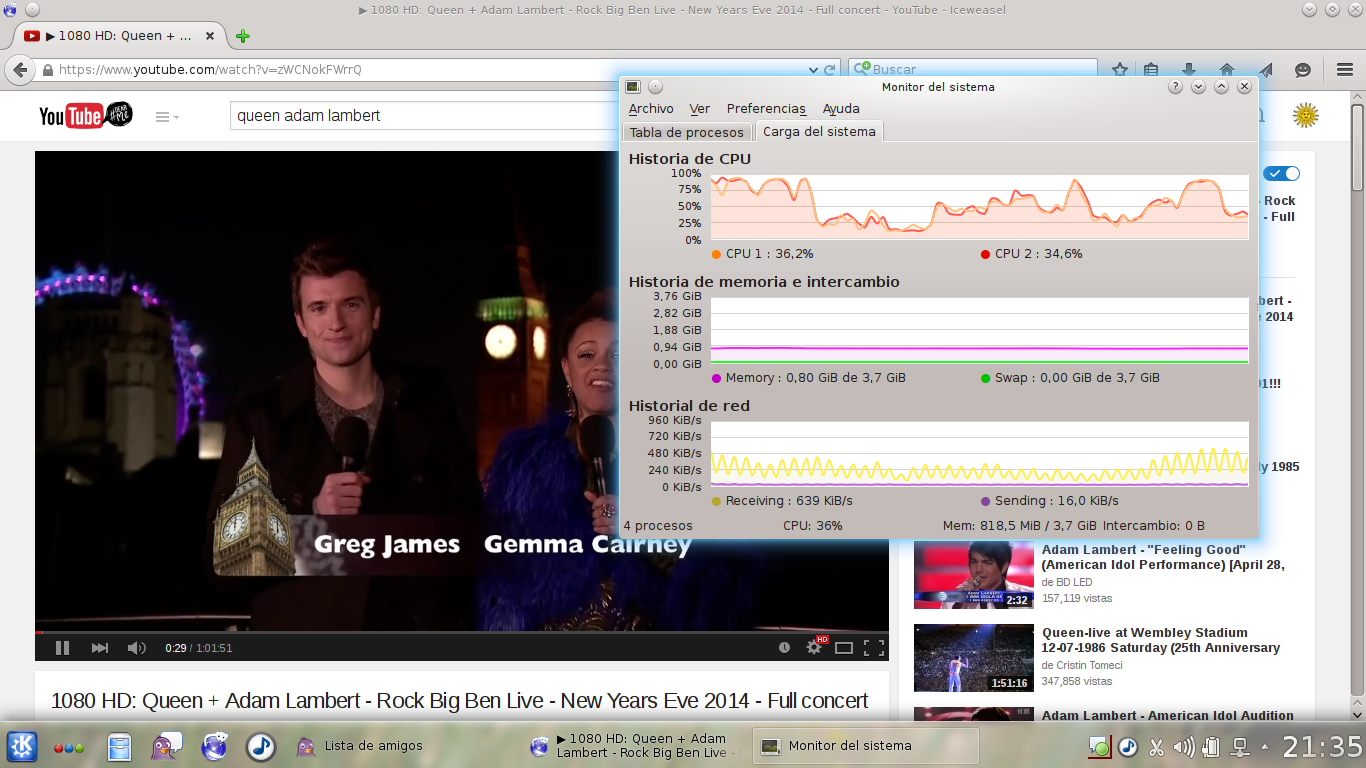1366x768 pixels.
Task: Click the Monitor del sistema help button
Action: 1175,87
